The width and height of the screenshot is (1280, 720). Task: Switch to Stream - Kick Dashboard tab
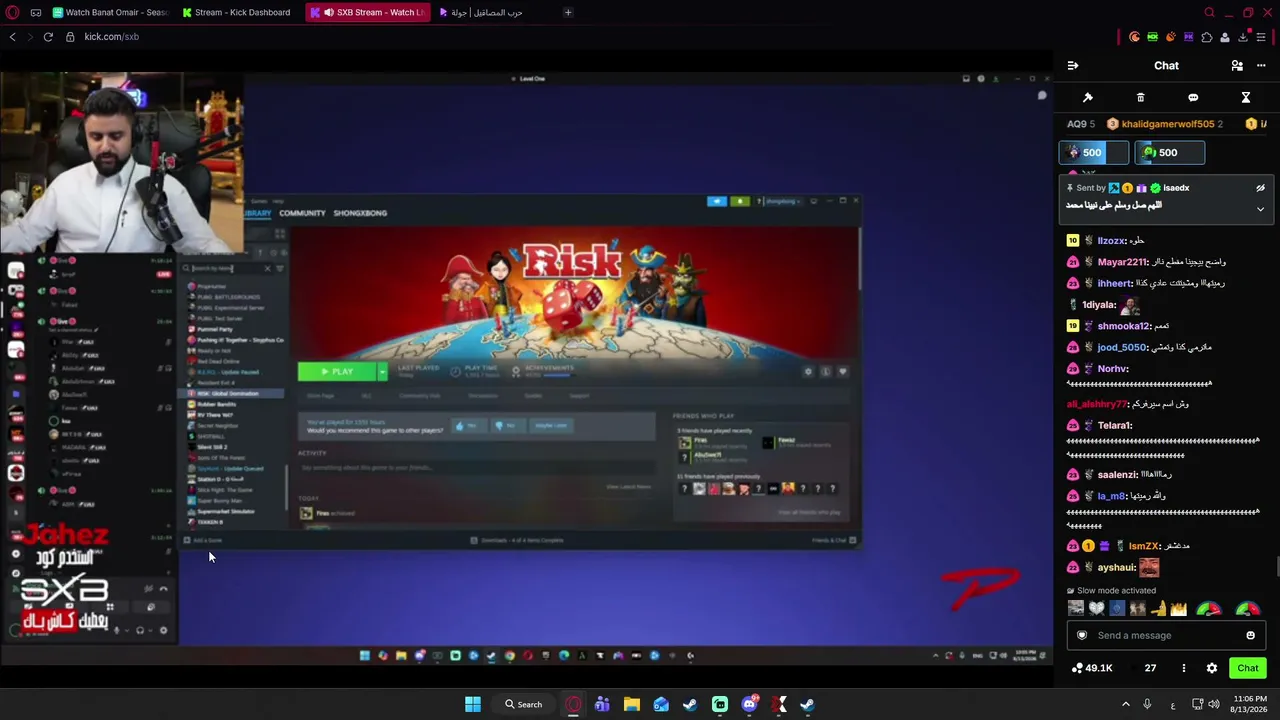237,13
